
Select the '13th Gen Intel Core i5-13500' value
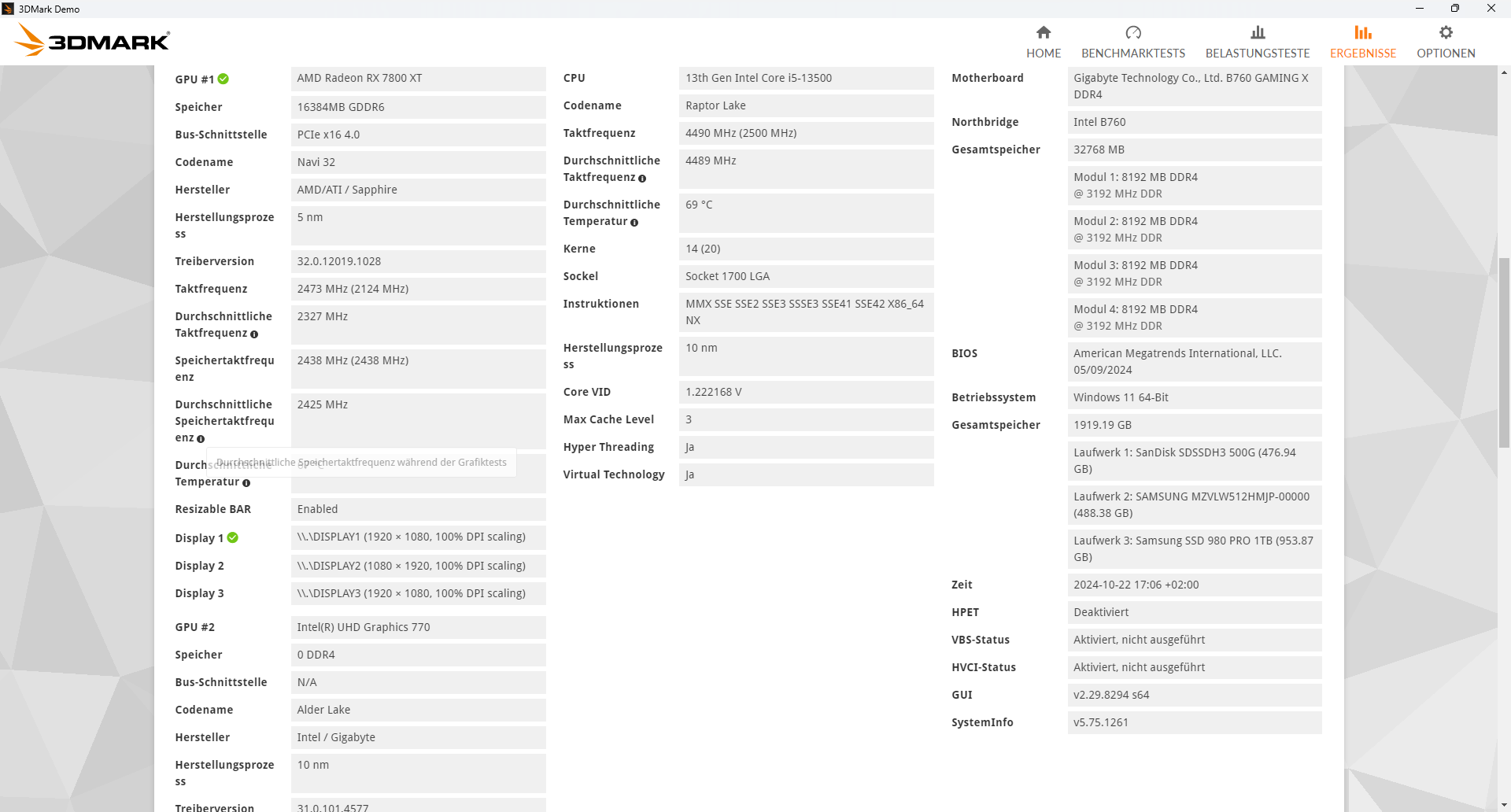coord(806,78)
